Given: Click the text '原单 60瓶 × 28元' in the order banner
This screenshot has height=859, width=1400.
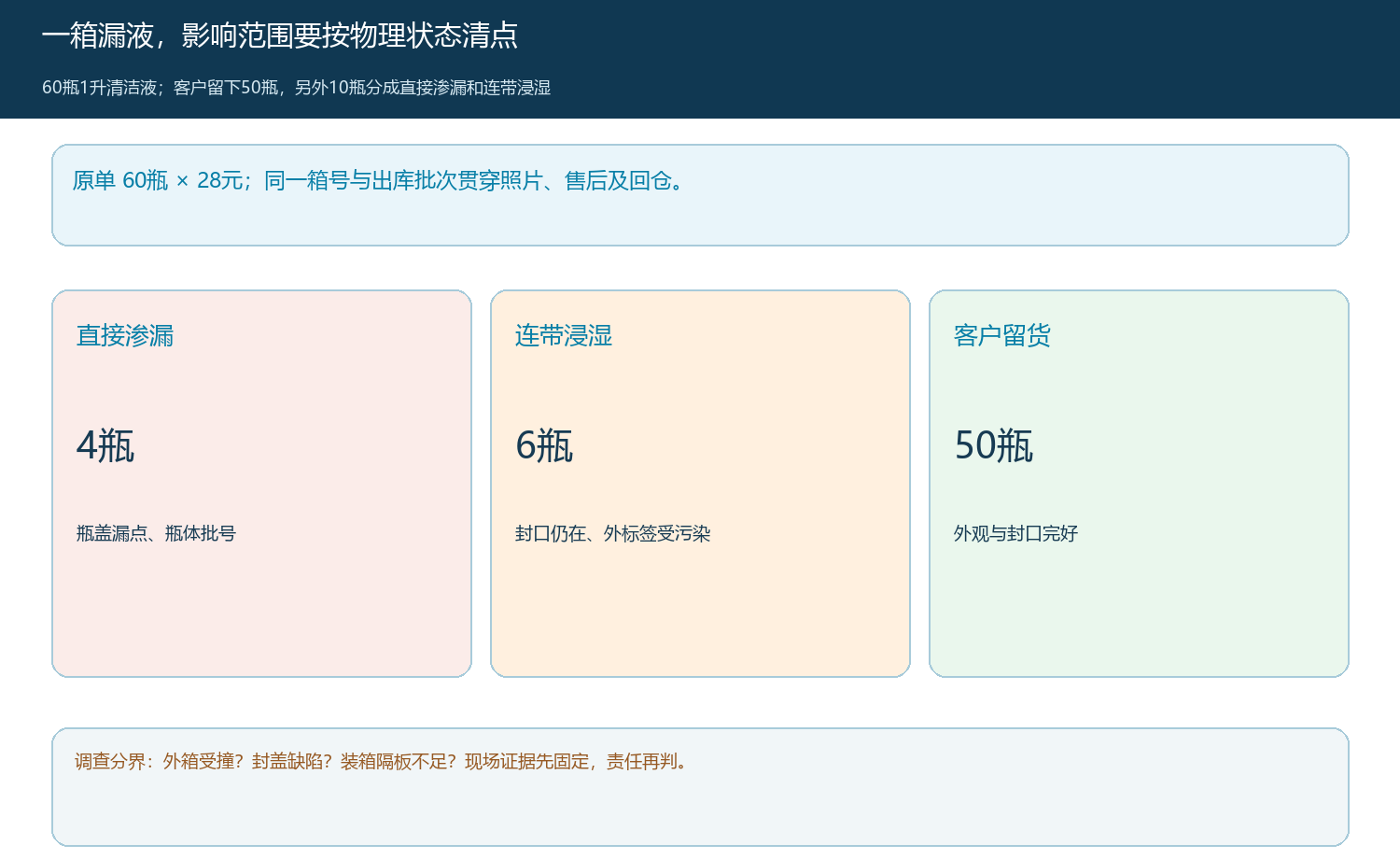Looking at the screenshot, I should [157, 180].
